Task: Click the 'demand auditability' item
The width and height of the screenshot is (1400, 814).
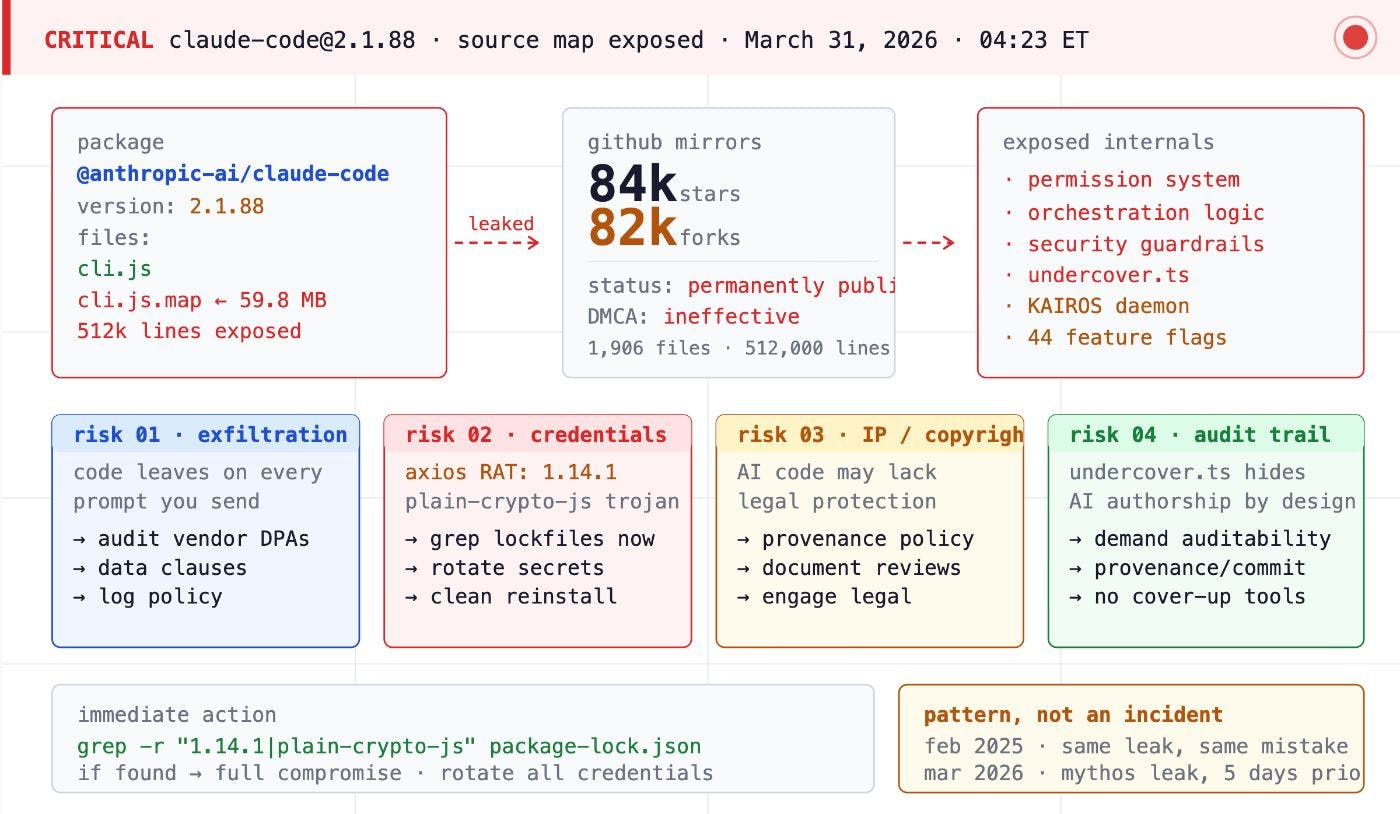Action: point(1198,538)
